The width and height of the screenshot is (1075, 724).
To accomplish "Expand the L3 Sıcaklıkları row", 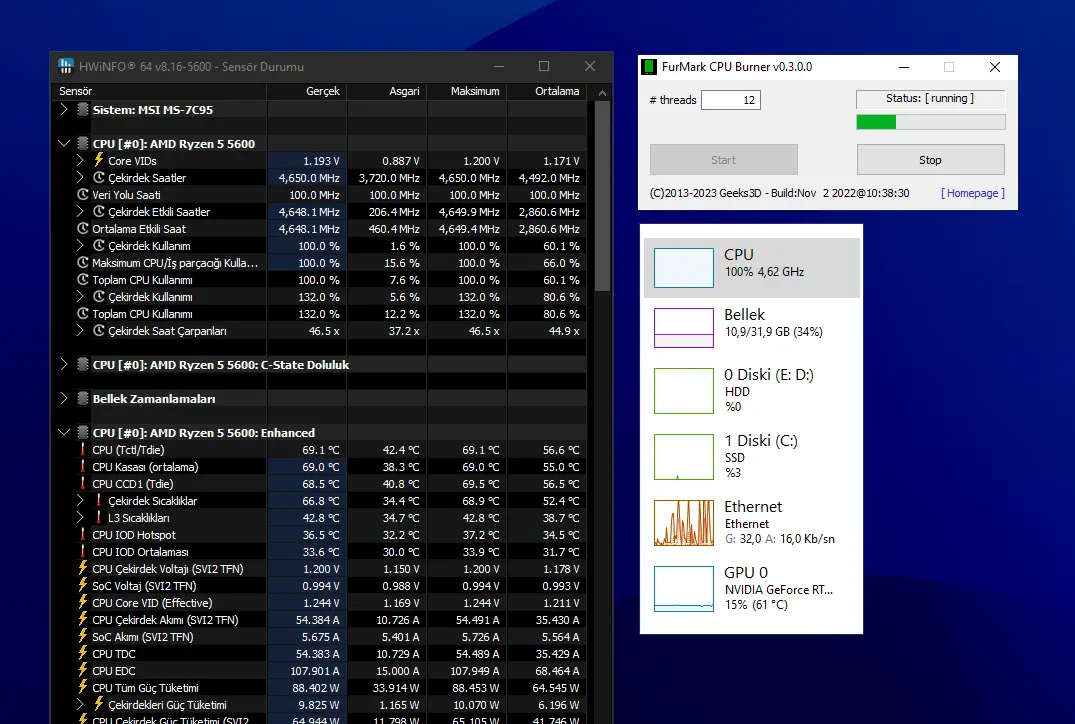I will pyautogui.click(x=80, y=518).
